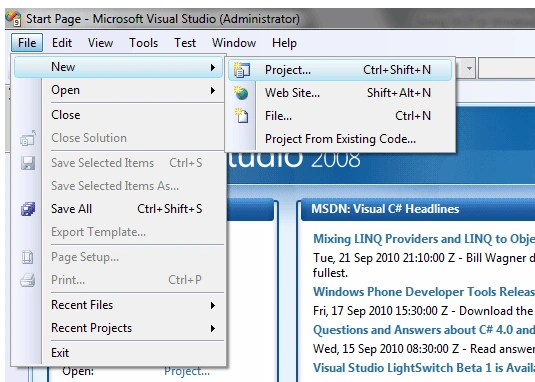
Task: Click the New File document icon
Action: click(x=242, y=116)
